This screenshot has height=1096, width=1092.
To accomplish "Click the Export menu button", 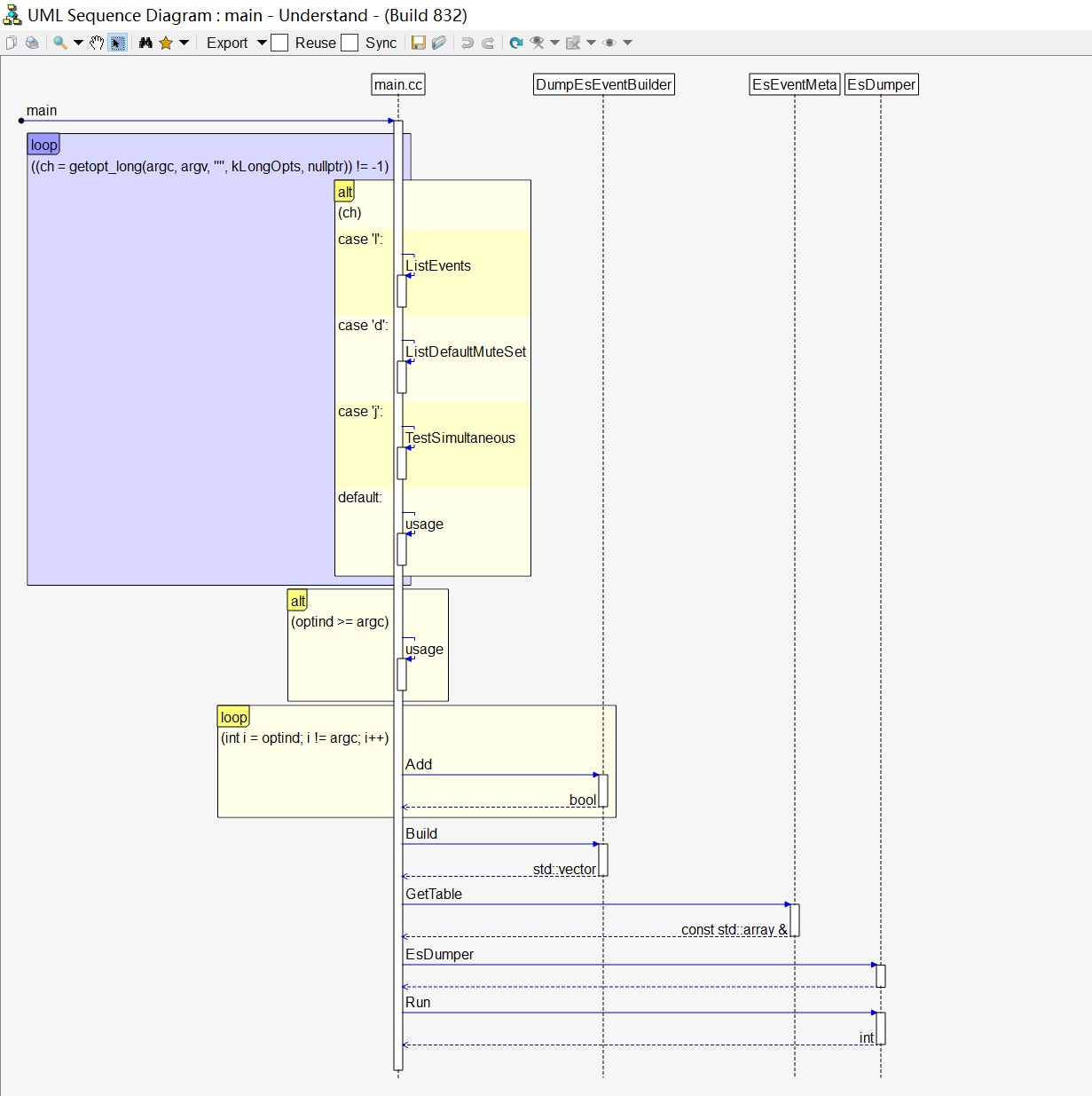I will (x=227, y=43).
